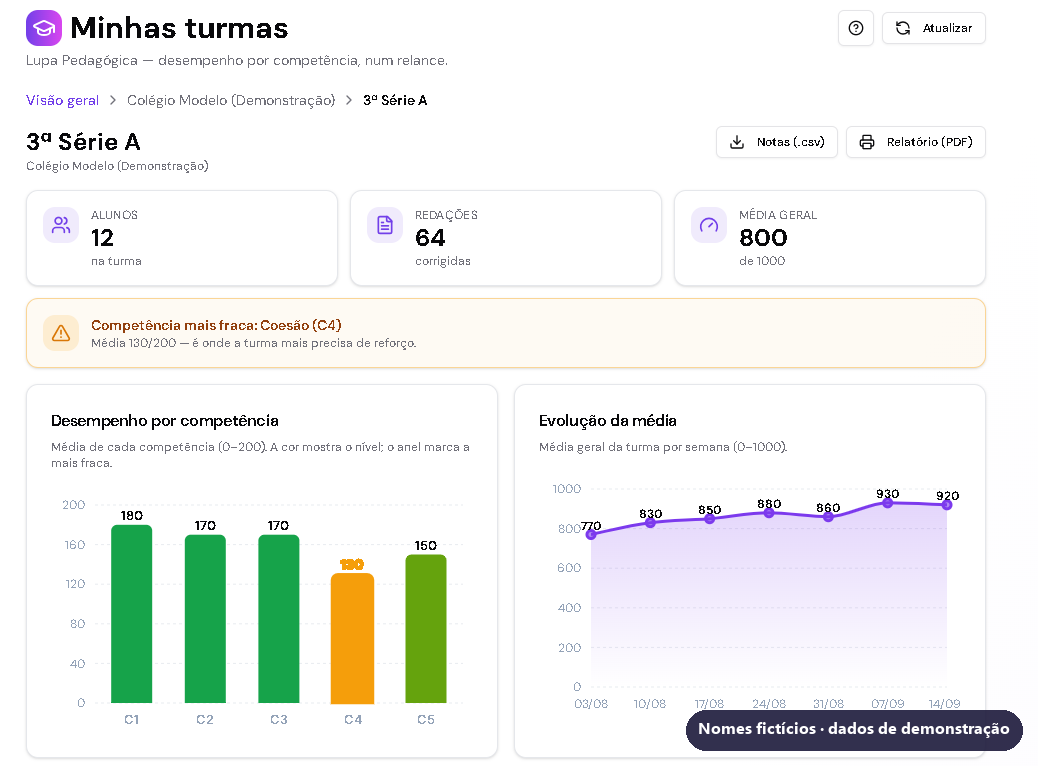Click the Alunos count value 12
1038x766 pixels.
tap(103, 238)
